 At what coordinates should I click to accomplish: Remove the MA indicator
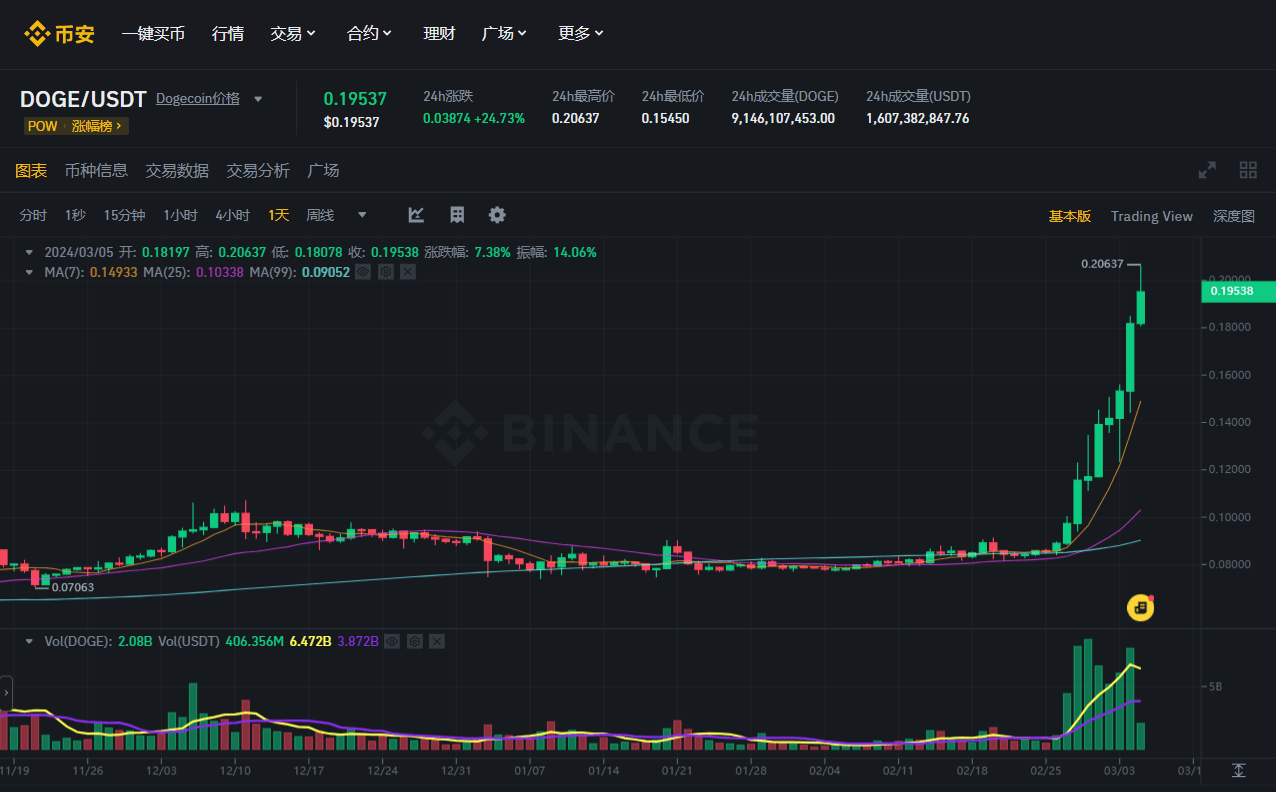[x=408, y=271]
